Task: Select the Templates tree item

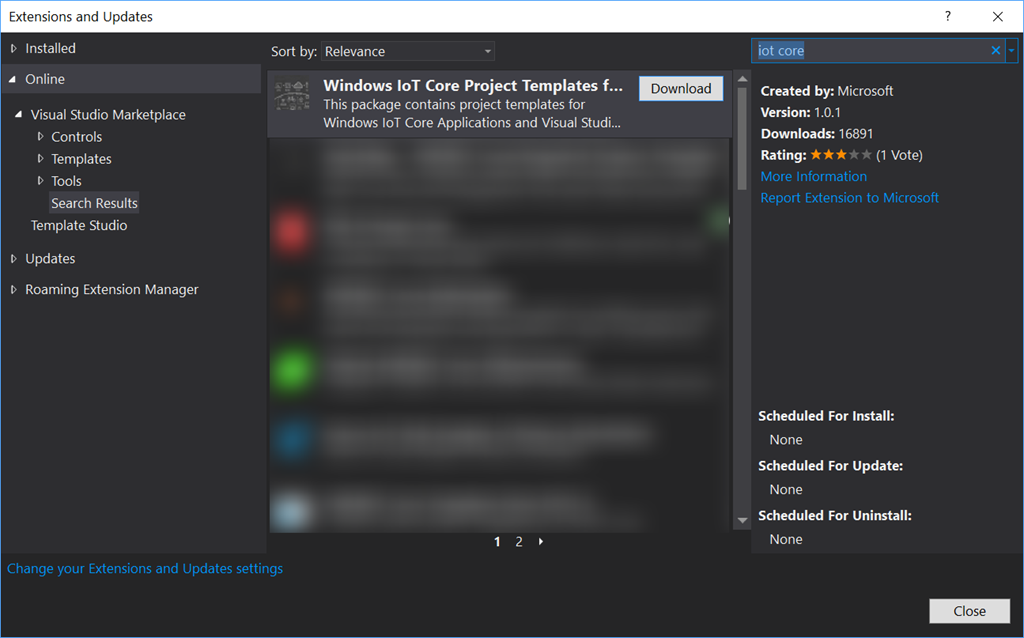Action: 81,159
